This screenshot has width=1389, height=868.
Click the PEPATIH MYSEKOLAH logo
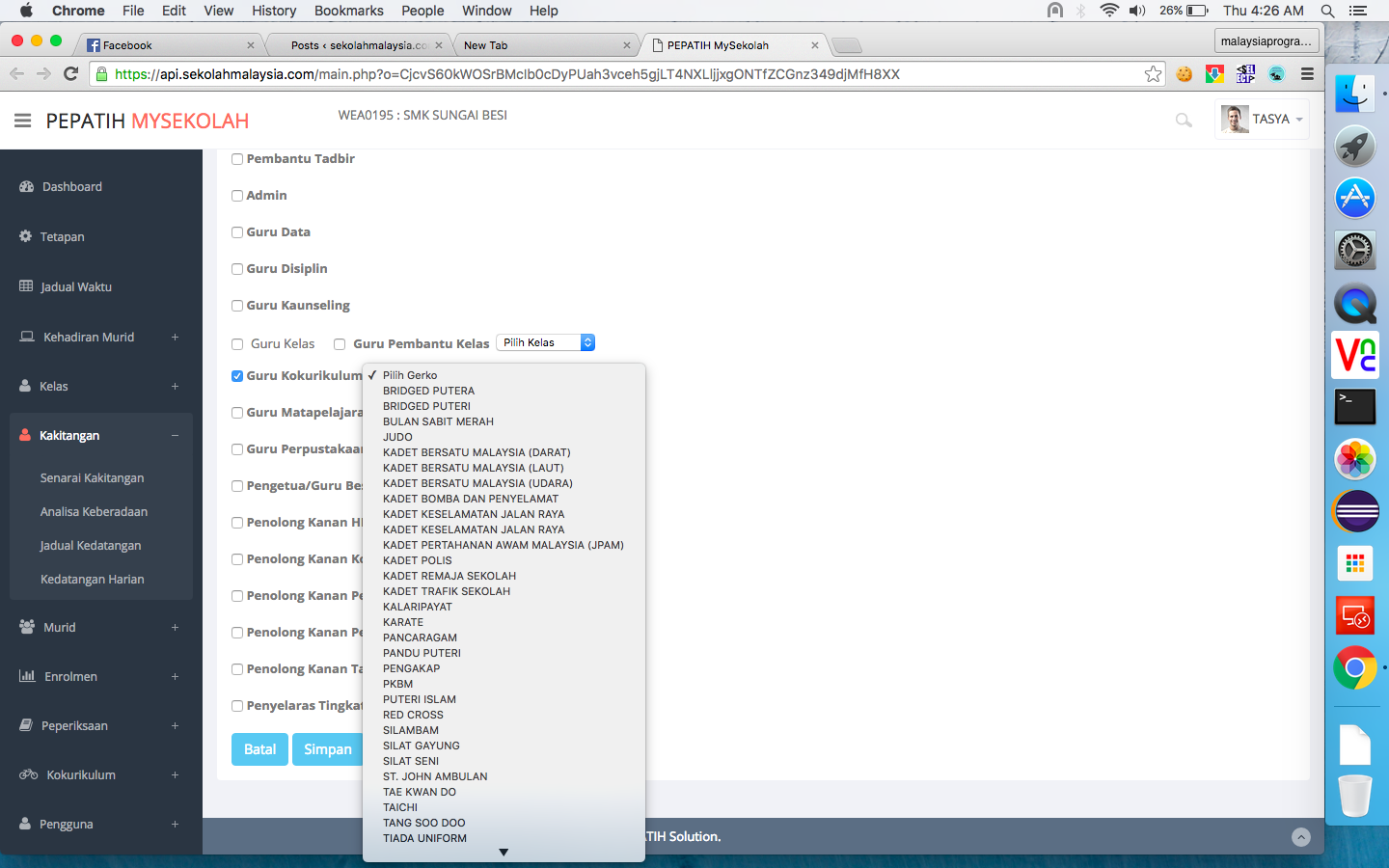coord(148,121)
